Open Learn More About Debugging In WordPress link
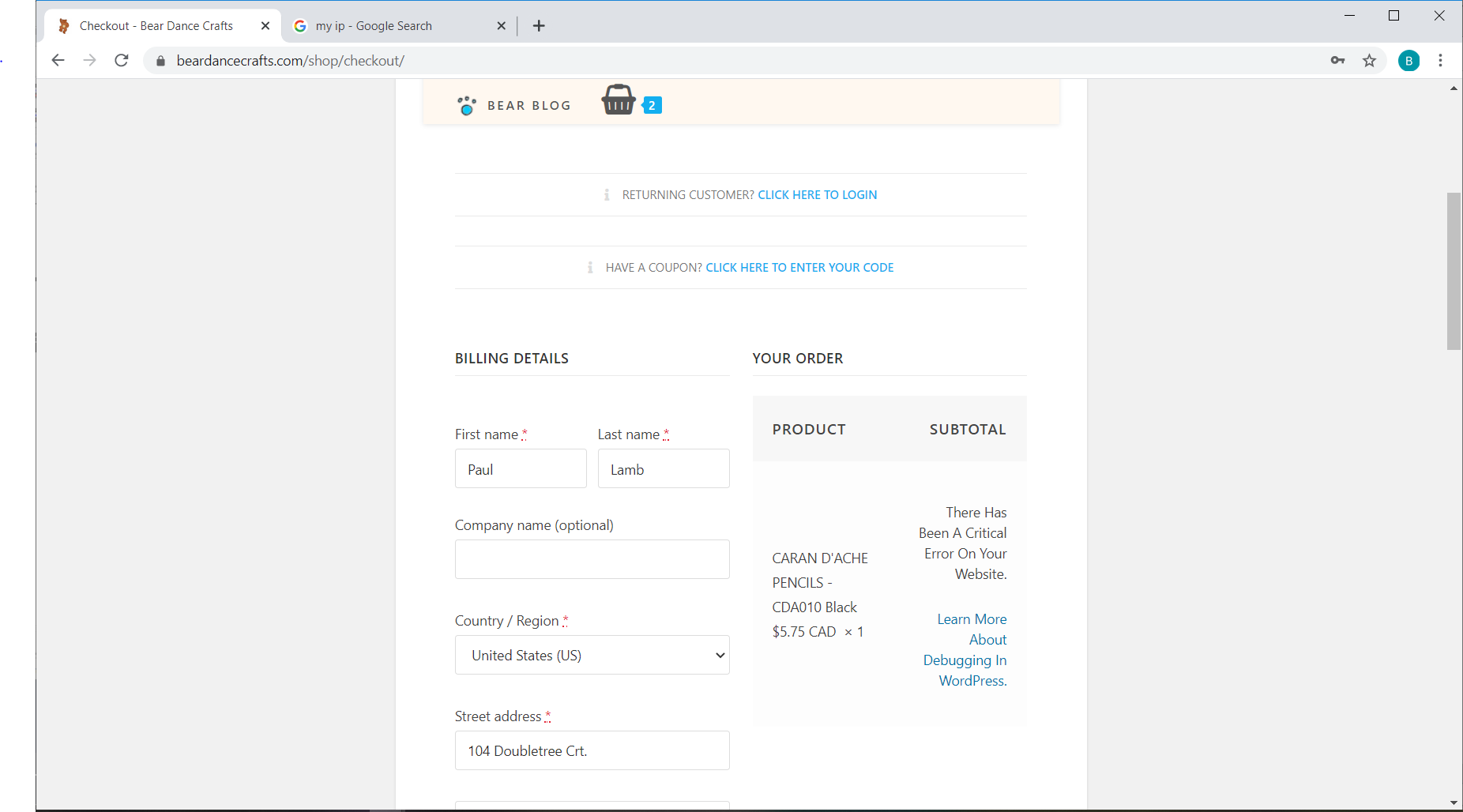This screenshot has height=812, width=1463. pos(967,650)
